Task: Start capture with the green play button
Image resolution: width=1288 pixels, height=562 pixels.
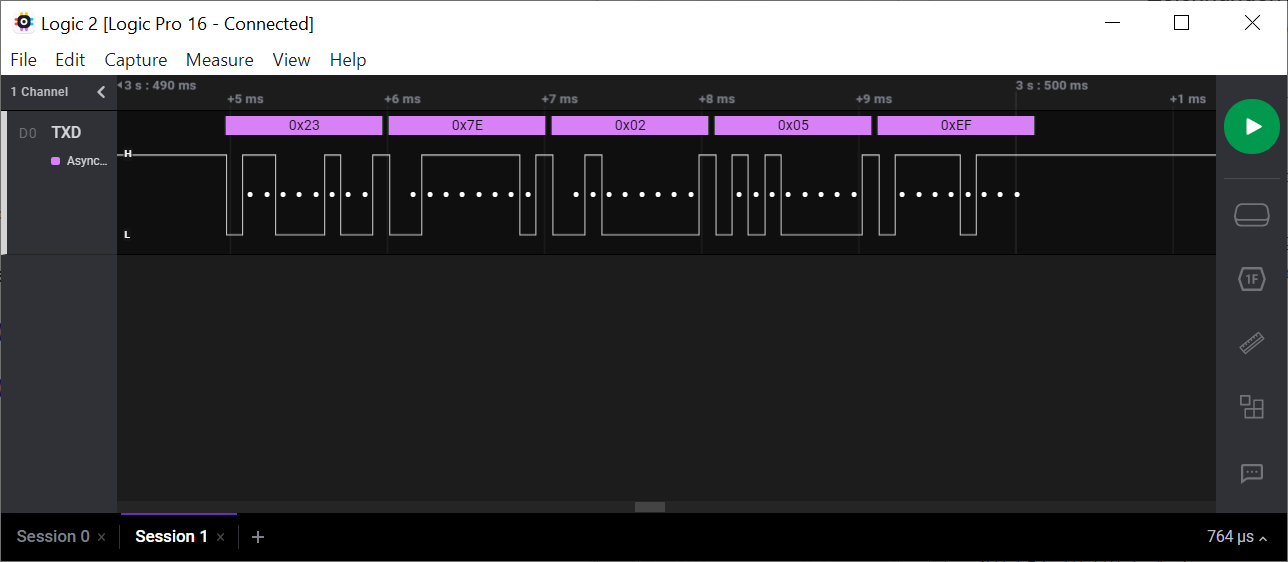Action: coord(1252,126)
